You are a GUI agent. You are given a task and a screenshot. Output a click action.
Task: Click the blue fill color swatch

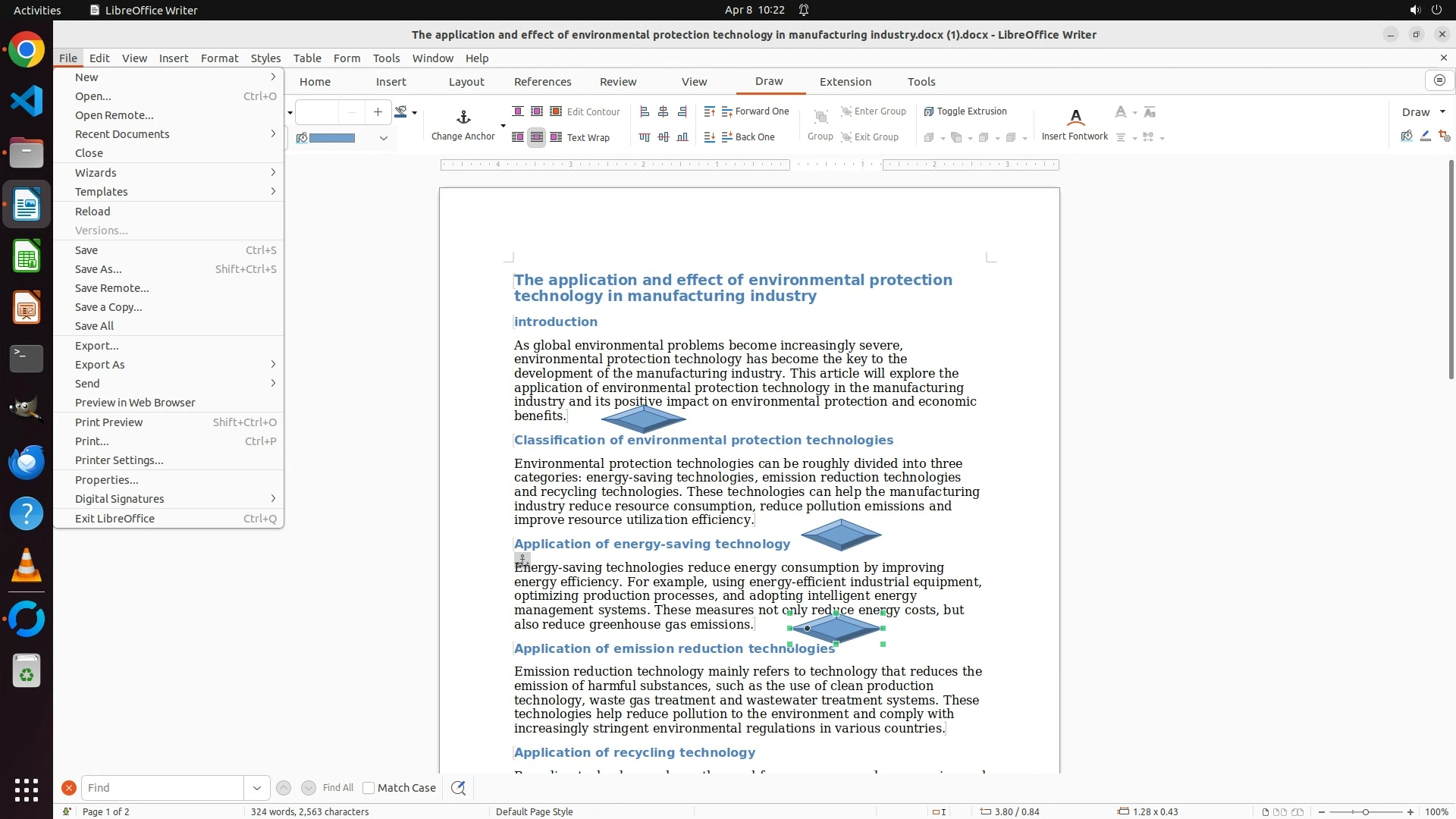[x=332, y=138]
